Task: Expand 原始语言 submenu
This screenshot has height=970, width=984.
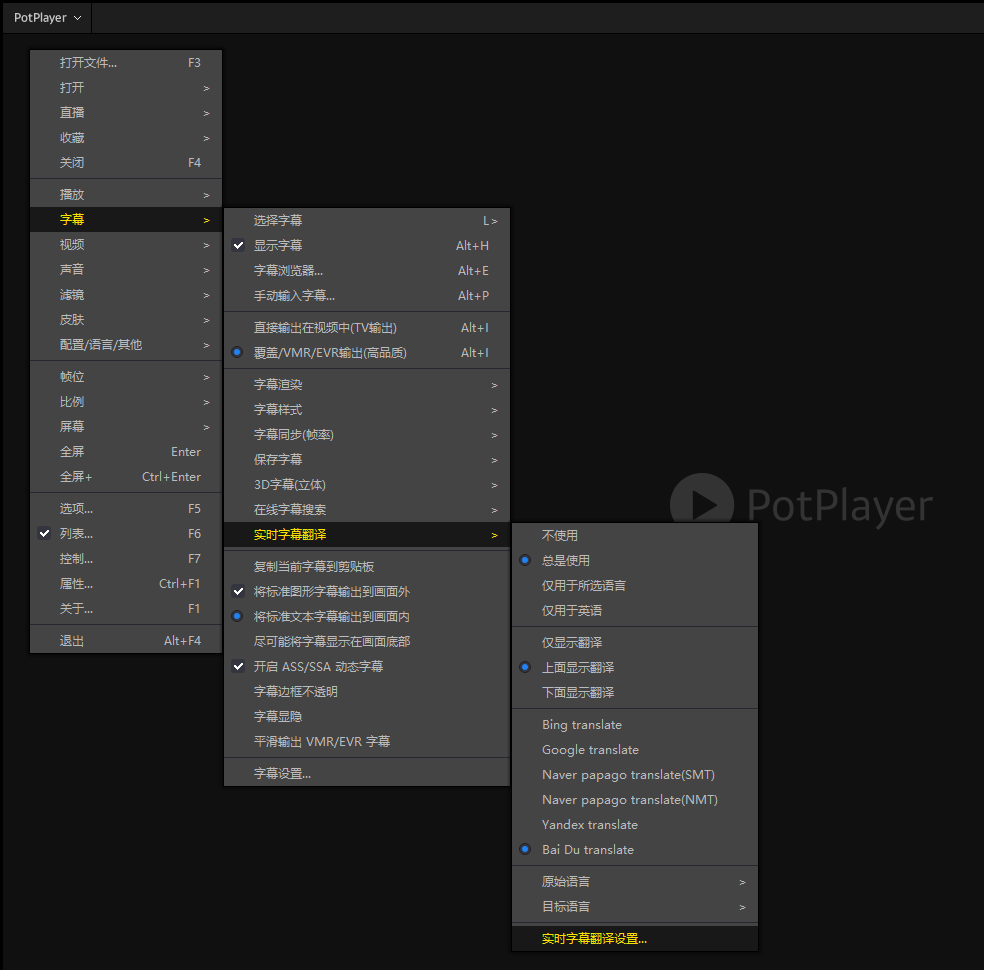Action: pyautogui.click(x=635, y=882)
